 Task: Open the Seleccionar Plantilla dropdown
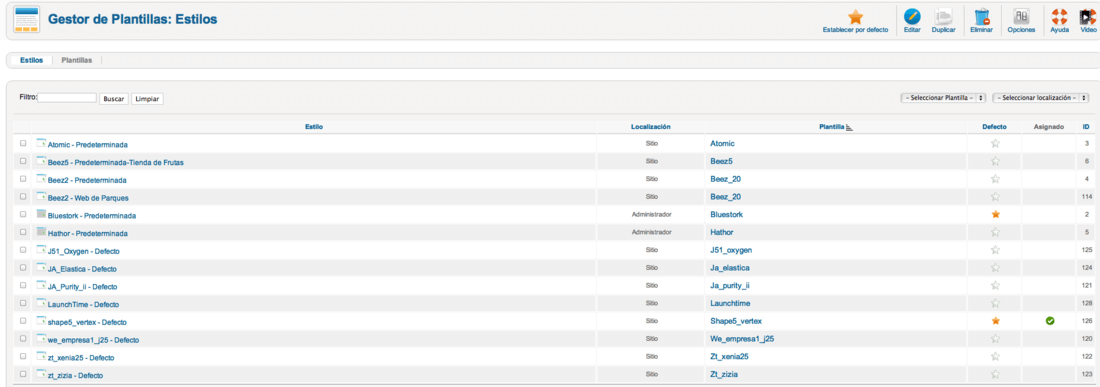point(943,98)
